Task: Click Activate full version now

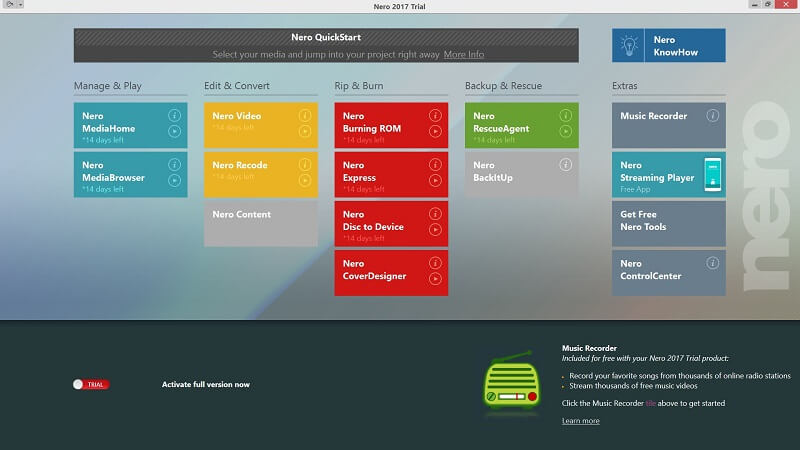Action: 206,385
